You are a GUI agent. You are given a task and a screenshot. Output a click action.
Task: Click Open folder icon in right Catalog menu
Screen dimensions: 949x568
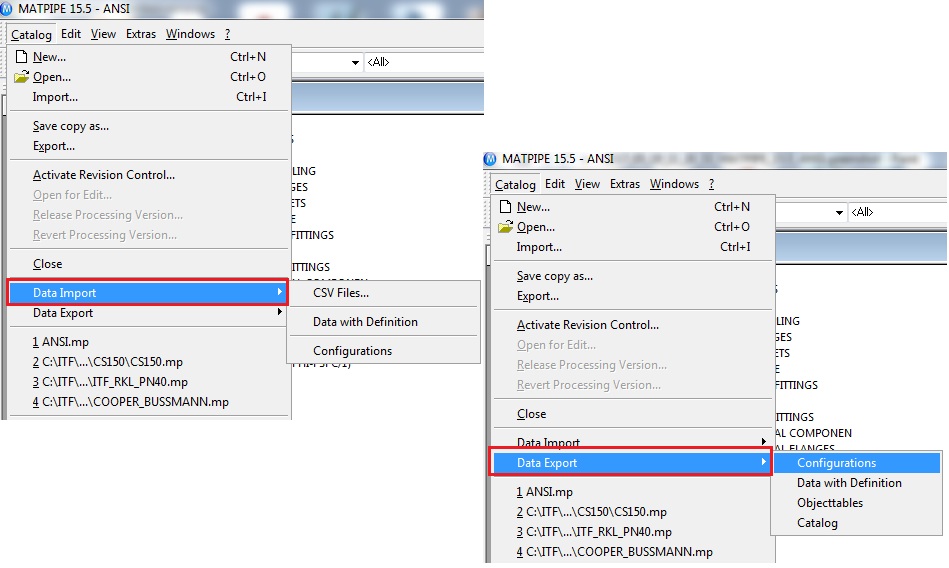click(505, 227)
